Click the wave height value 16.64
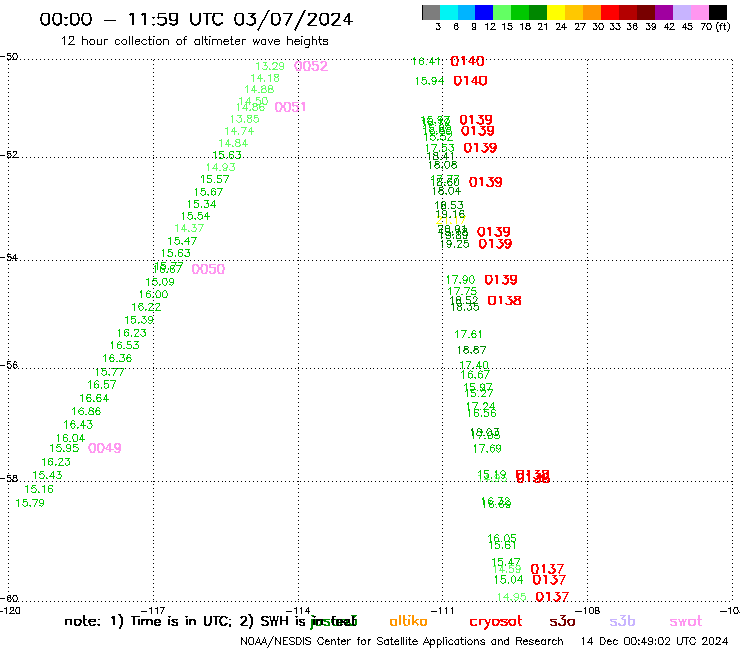Image resolution: width=740 pixels, height=650 pixels. click(x=94, y=398)
